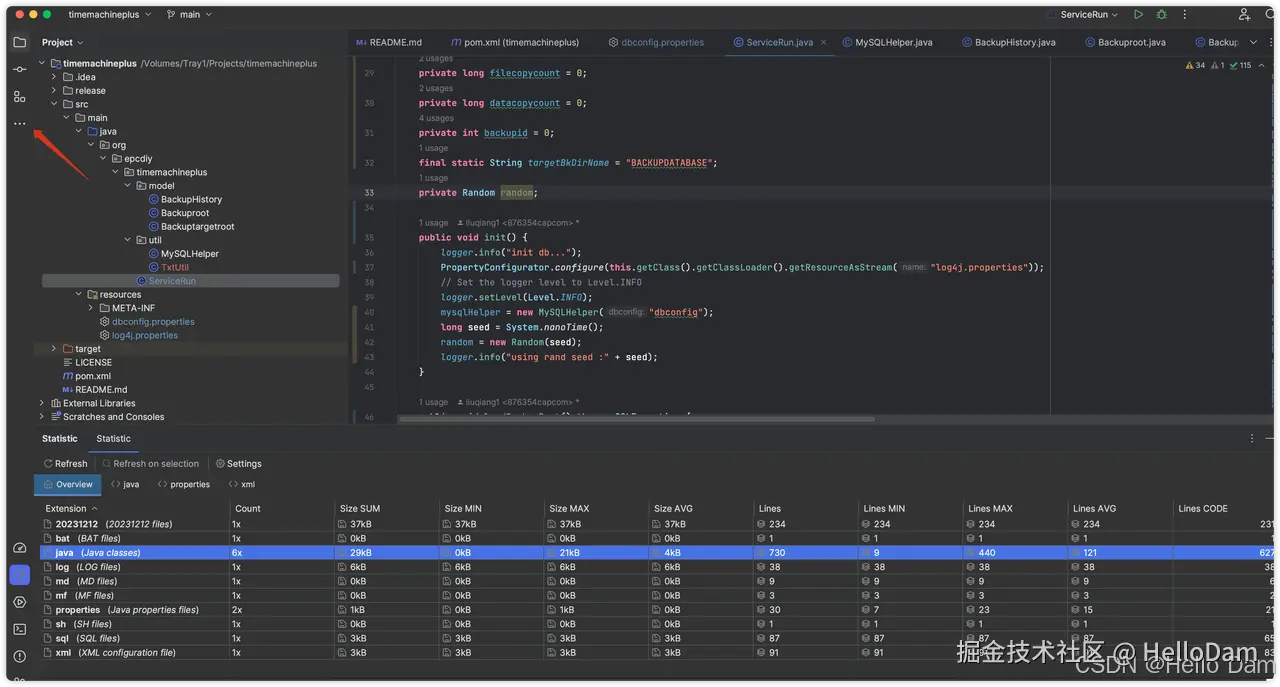Image resolution: width=1280 pixels, height=687 pixels.
Task: Open Settings in the Statistic toolbar
Action: (x=238, y=464)
